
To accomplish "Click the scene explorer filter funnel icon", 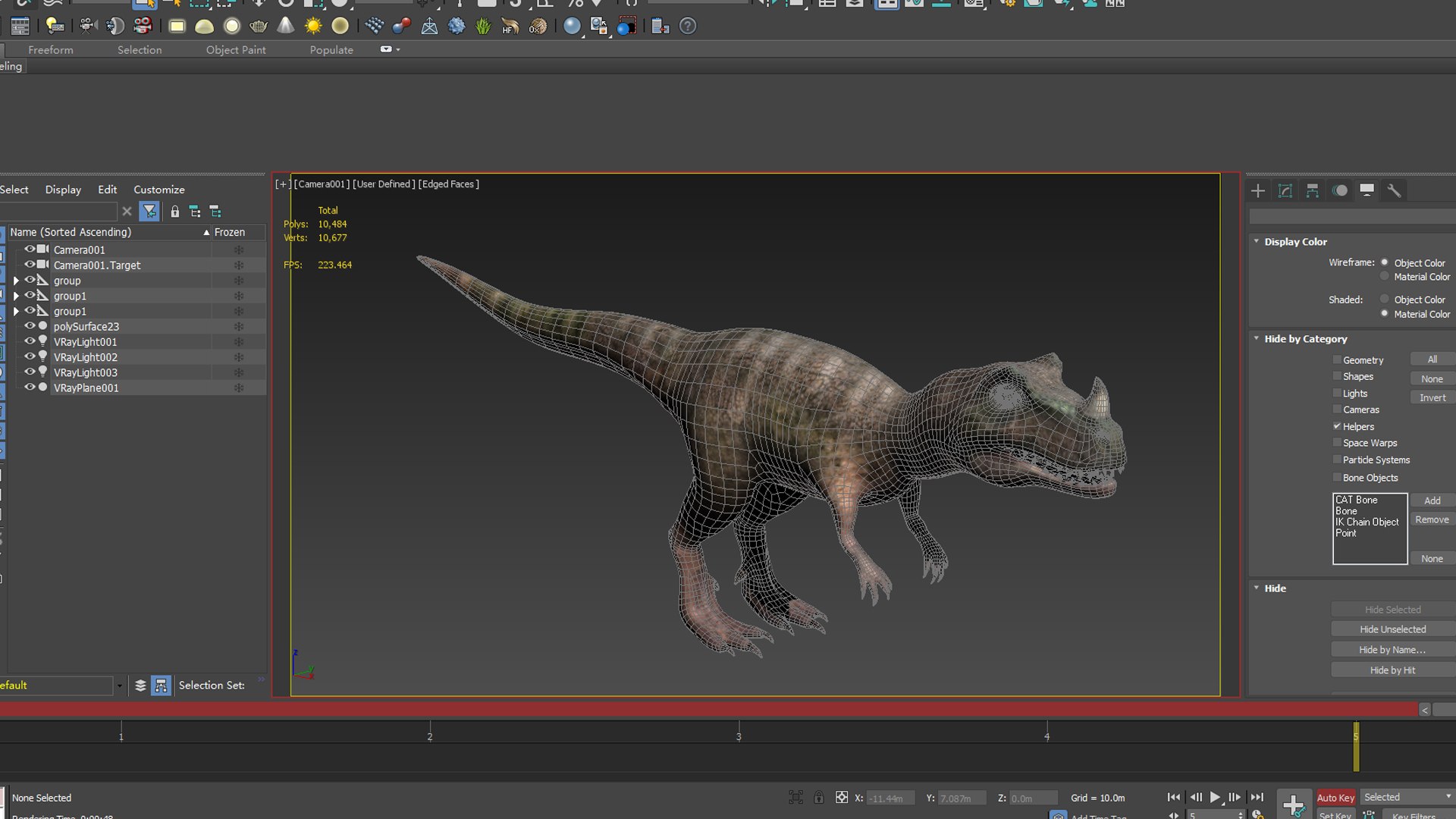I will 149,212.
